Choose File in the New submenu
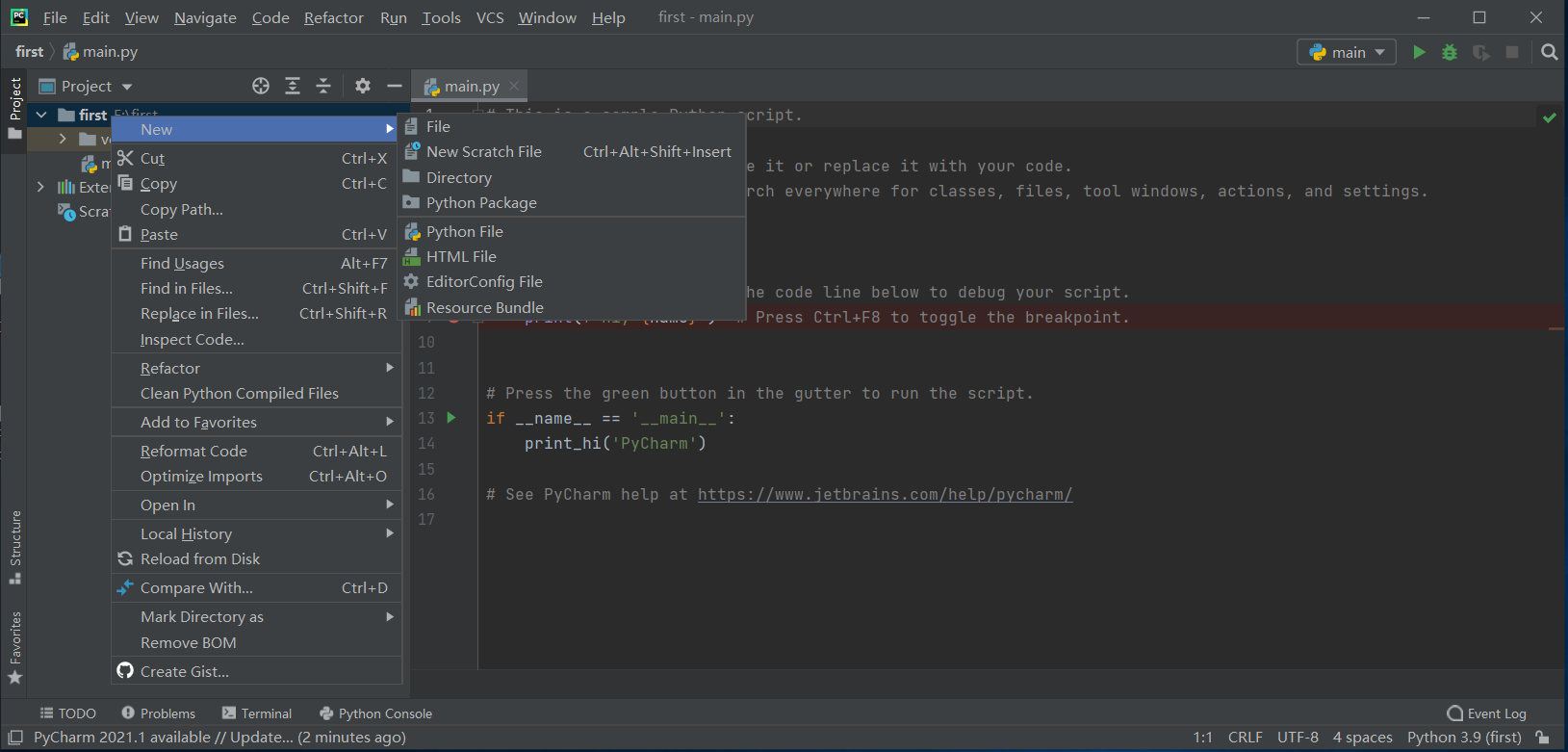This screenshot has height=752, width=1568. click(572, 126)
